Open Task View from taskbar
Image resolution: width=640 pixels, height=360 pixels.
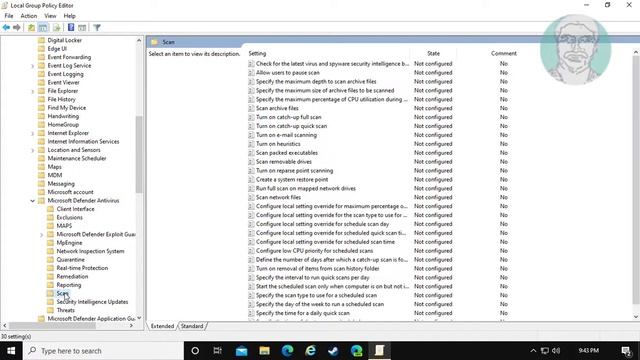[218, 351]
